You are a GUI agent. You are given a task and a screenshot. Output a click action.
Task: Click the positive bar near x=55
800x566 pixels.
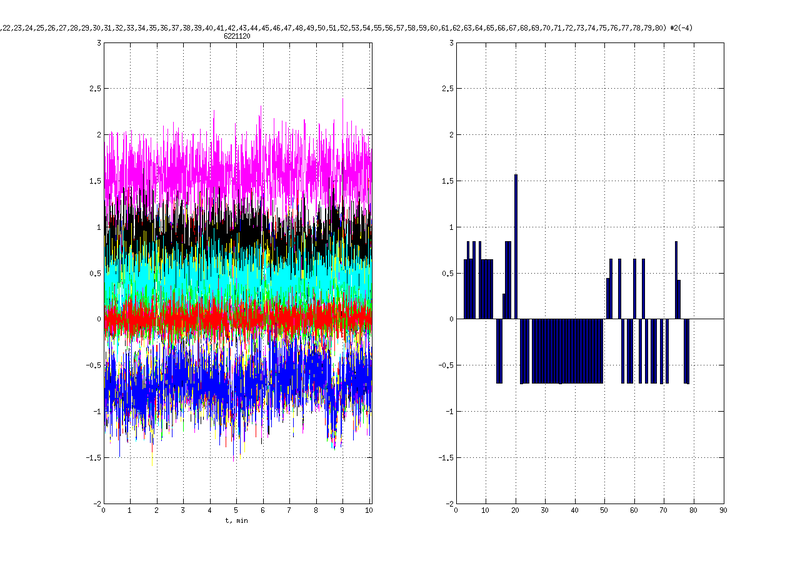point(620,289)
